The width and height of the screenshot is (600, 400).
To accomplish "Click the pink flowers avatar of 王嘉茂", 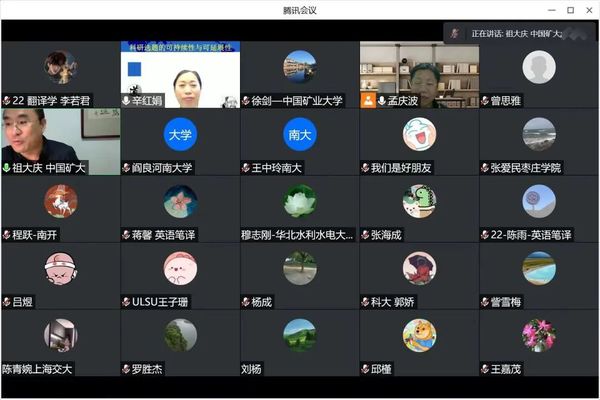I will coord(538,334).
